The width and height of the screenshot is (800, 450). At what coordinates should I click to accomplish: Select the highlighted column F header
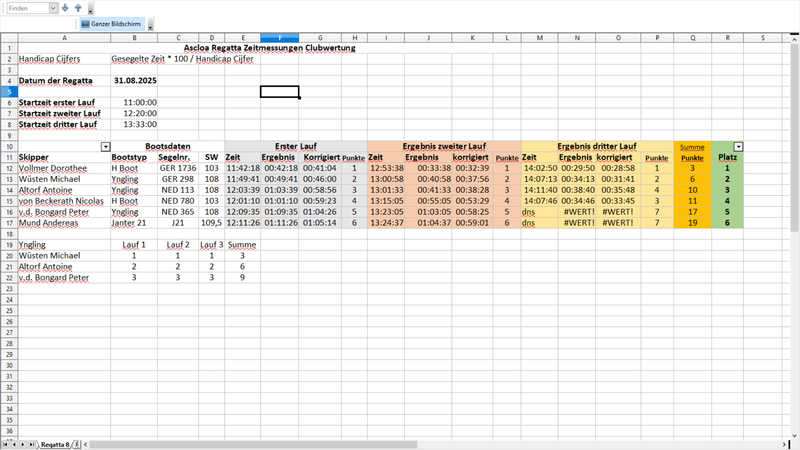point(280,38)
